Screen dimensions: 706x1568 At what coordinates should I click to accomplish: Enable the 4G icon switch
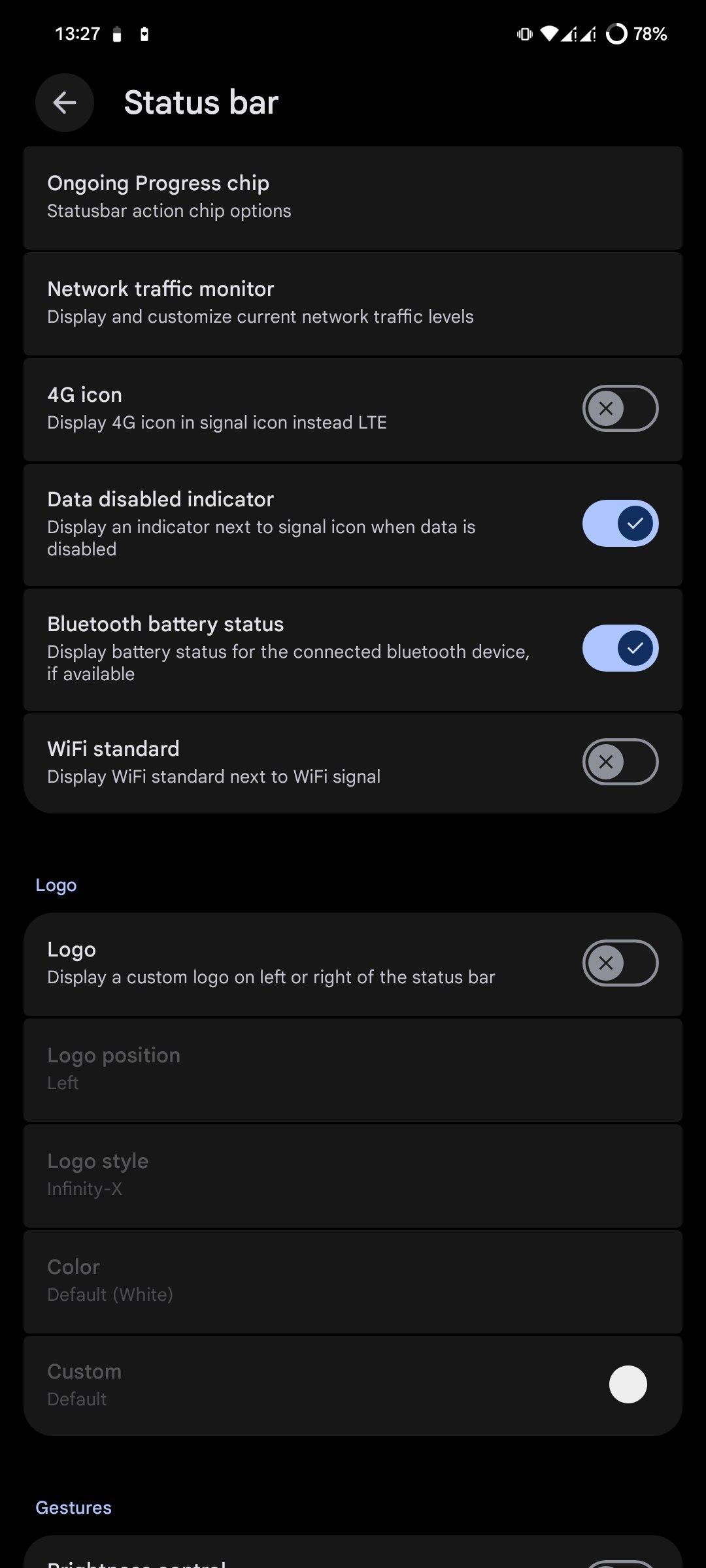pos(620,409)
